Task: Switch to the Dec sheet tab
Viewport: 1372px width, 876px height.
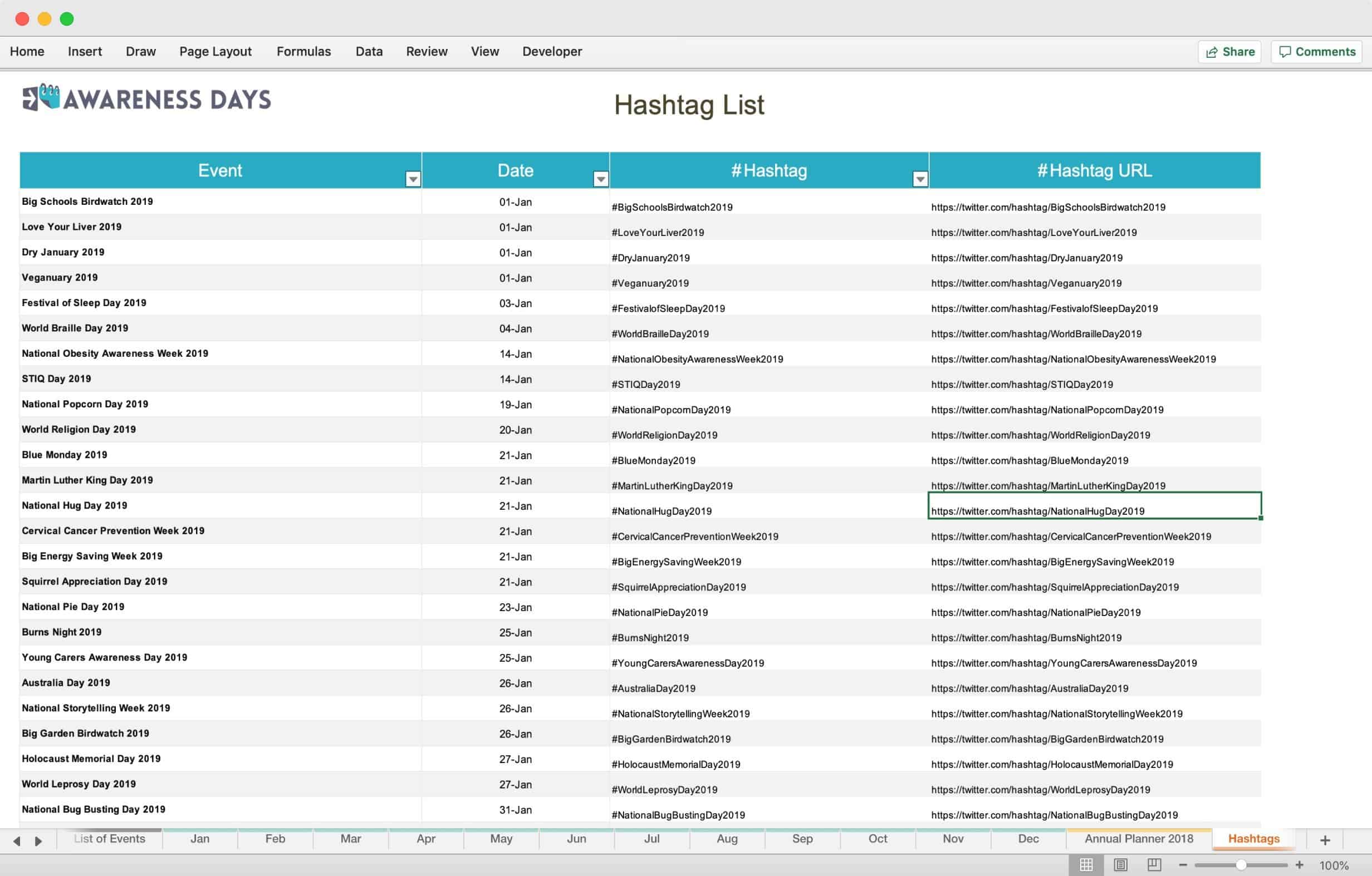Action: (1028, 839)
